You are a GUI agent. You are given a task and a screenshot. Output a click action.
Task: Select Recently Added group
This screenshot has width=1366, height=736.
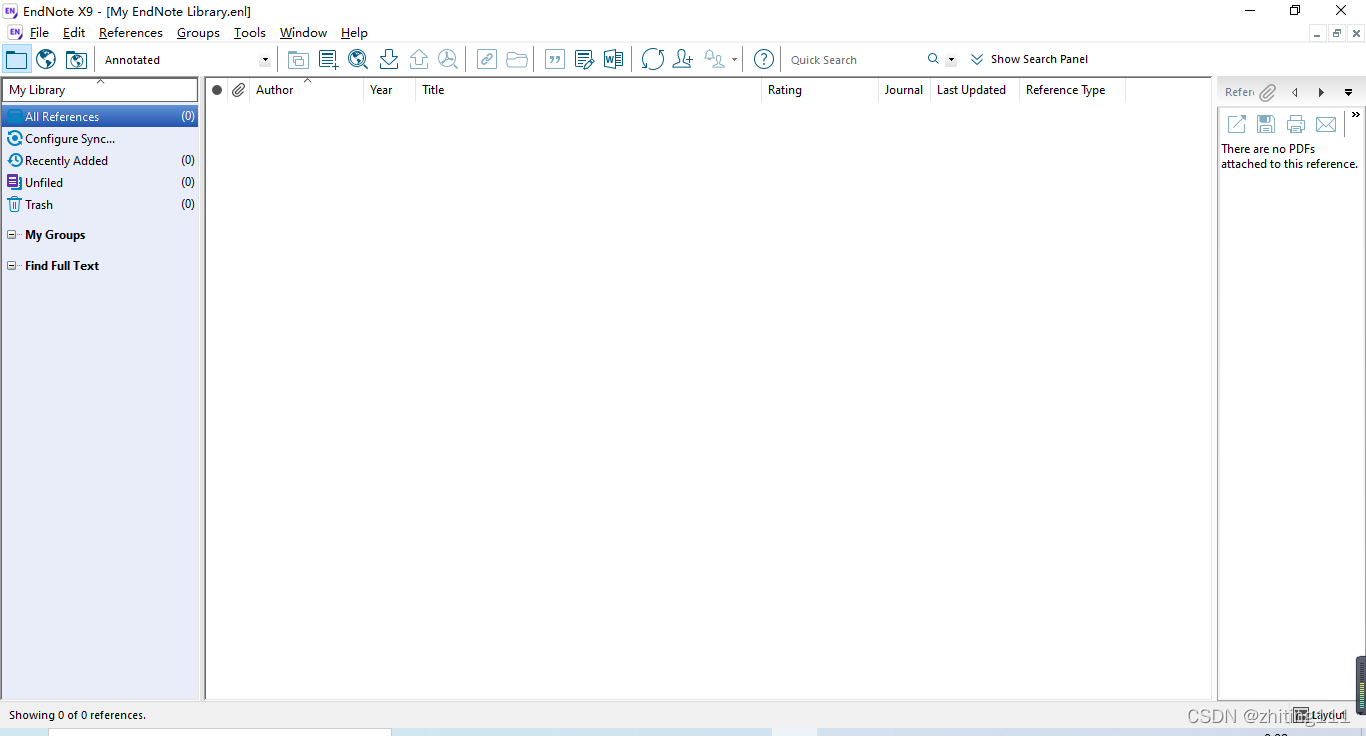[x=100, y=160]
